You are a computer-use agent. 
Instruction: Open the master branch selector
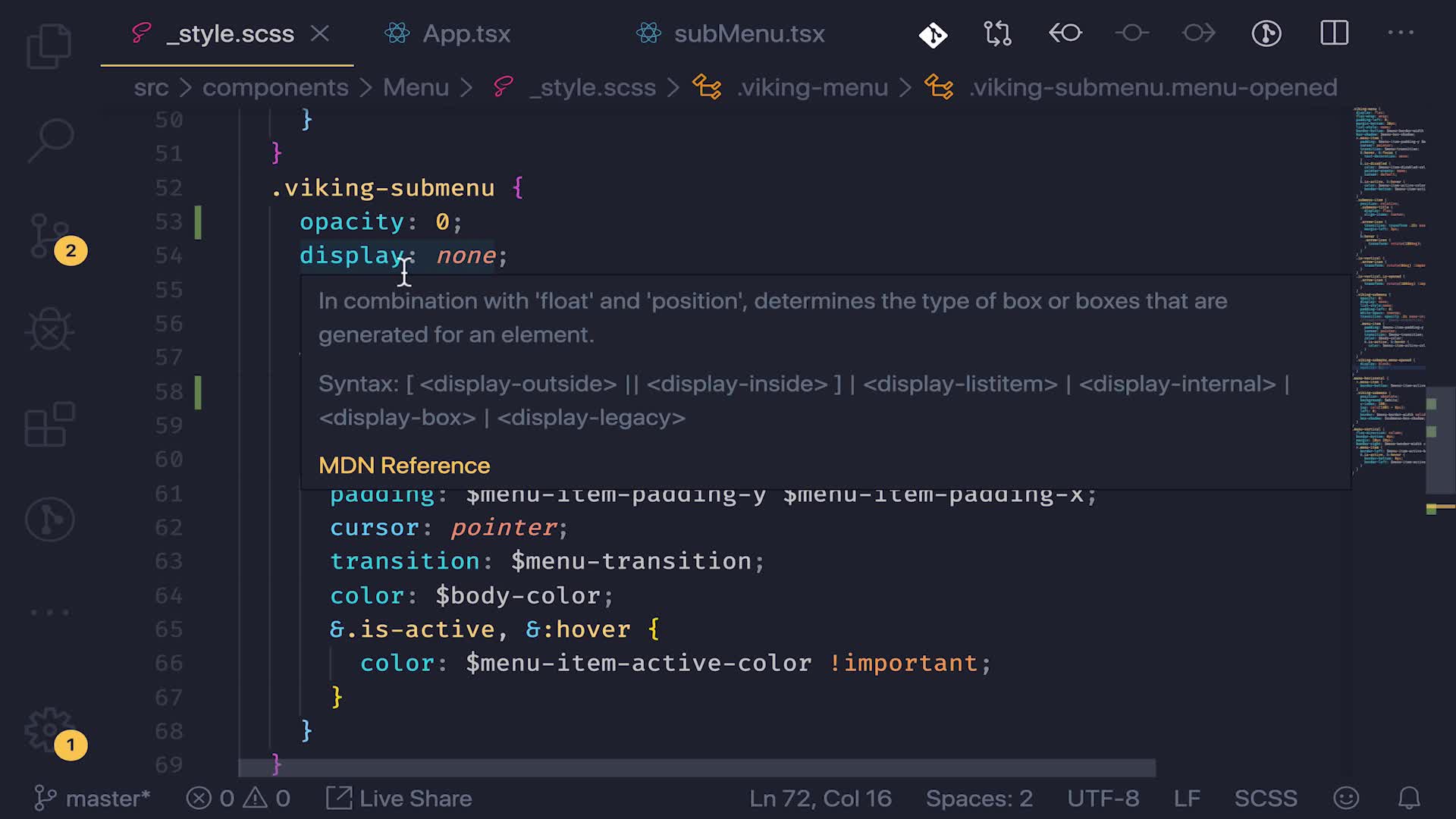click(93, 799)
